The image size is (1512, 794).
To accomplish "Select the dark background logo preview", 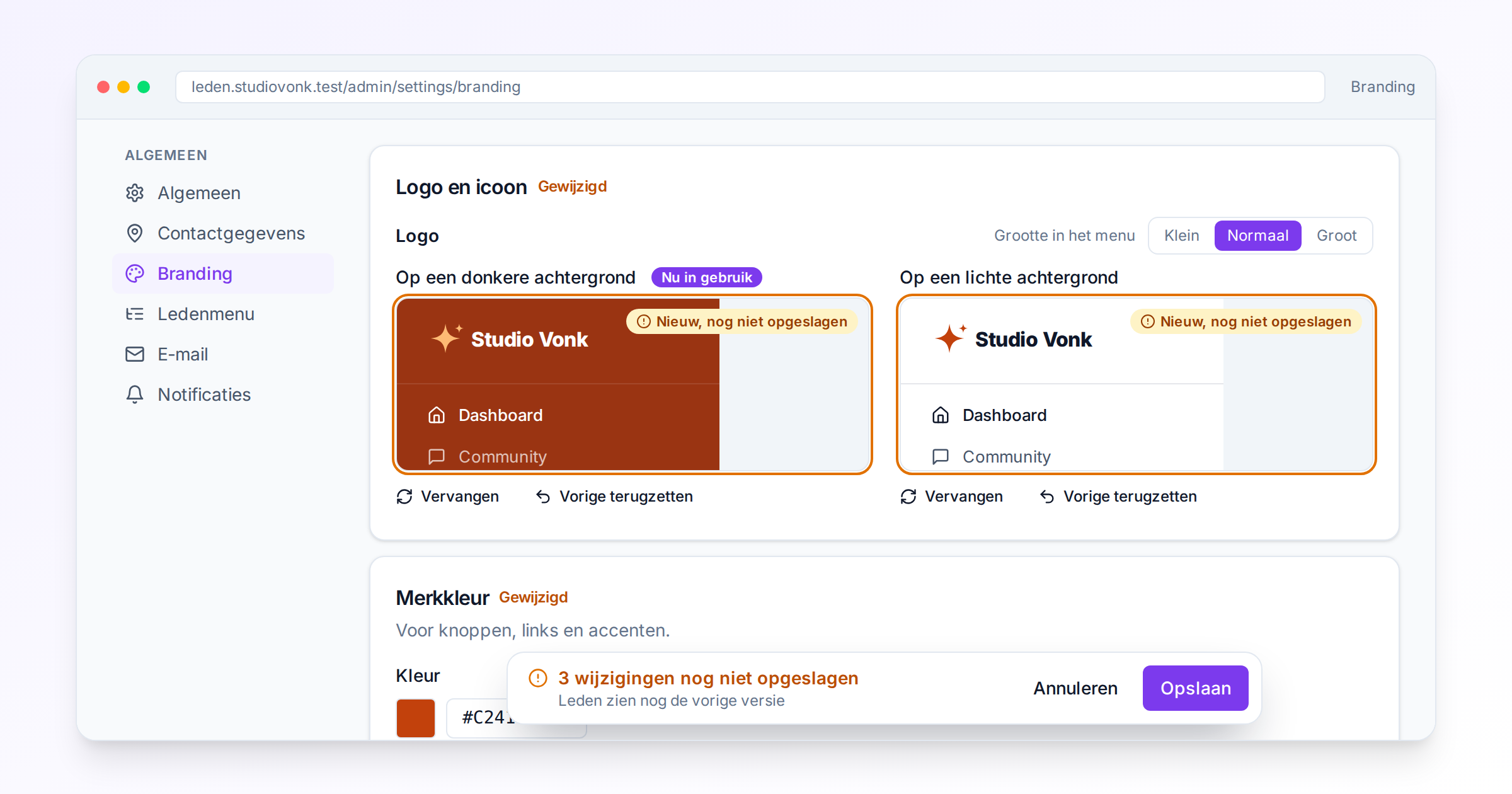I will pos(633,384).
